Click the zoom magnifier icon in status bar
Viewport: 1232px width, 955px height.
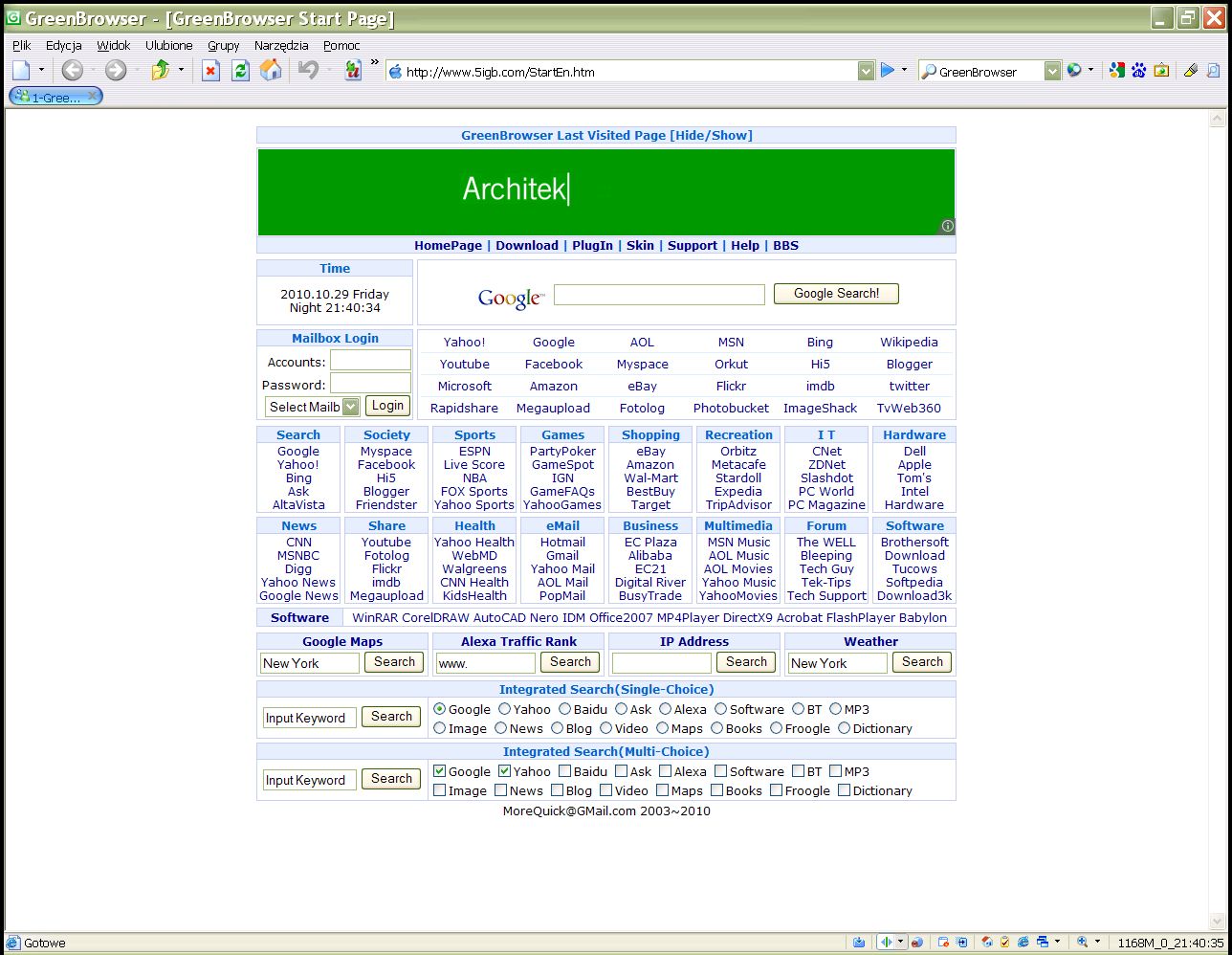pyautogui.click(x=1082, y=942)
